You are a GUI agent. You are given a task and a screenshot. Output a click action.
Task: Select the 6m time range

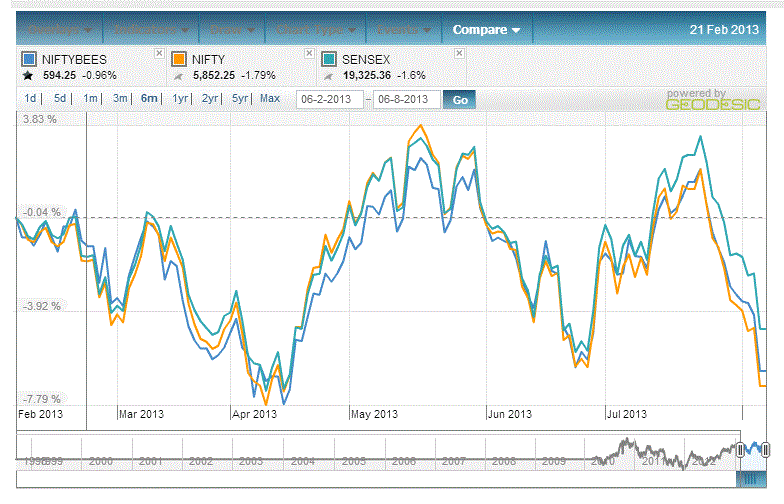(149, 98)
